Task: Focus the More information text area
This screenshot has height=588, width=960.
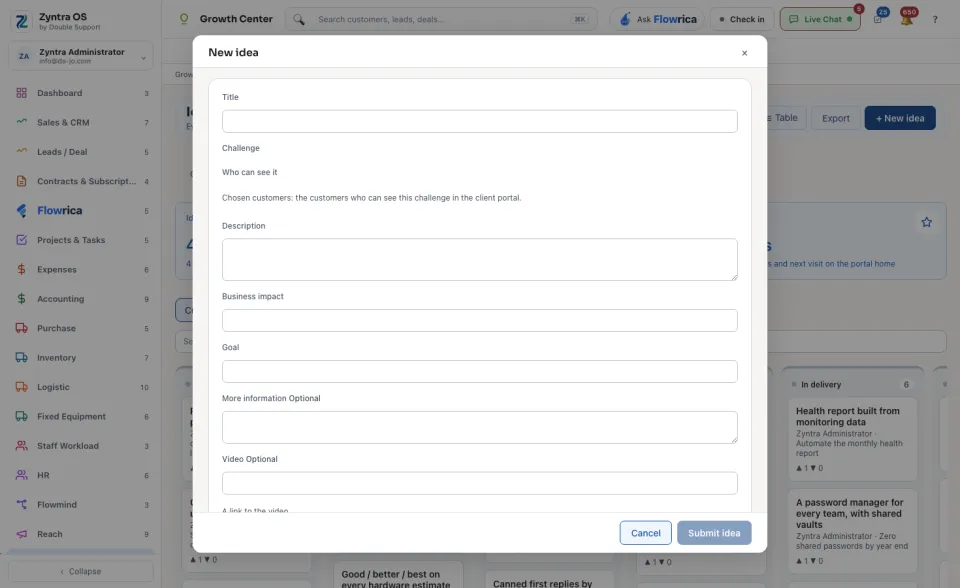Action: 479,427
